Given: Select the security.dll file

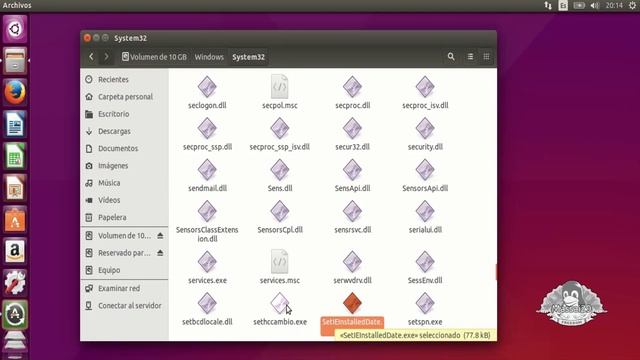Looking at the screenshot, I should pyautogui.click(x=425, y=133).
